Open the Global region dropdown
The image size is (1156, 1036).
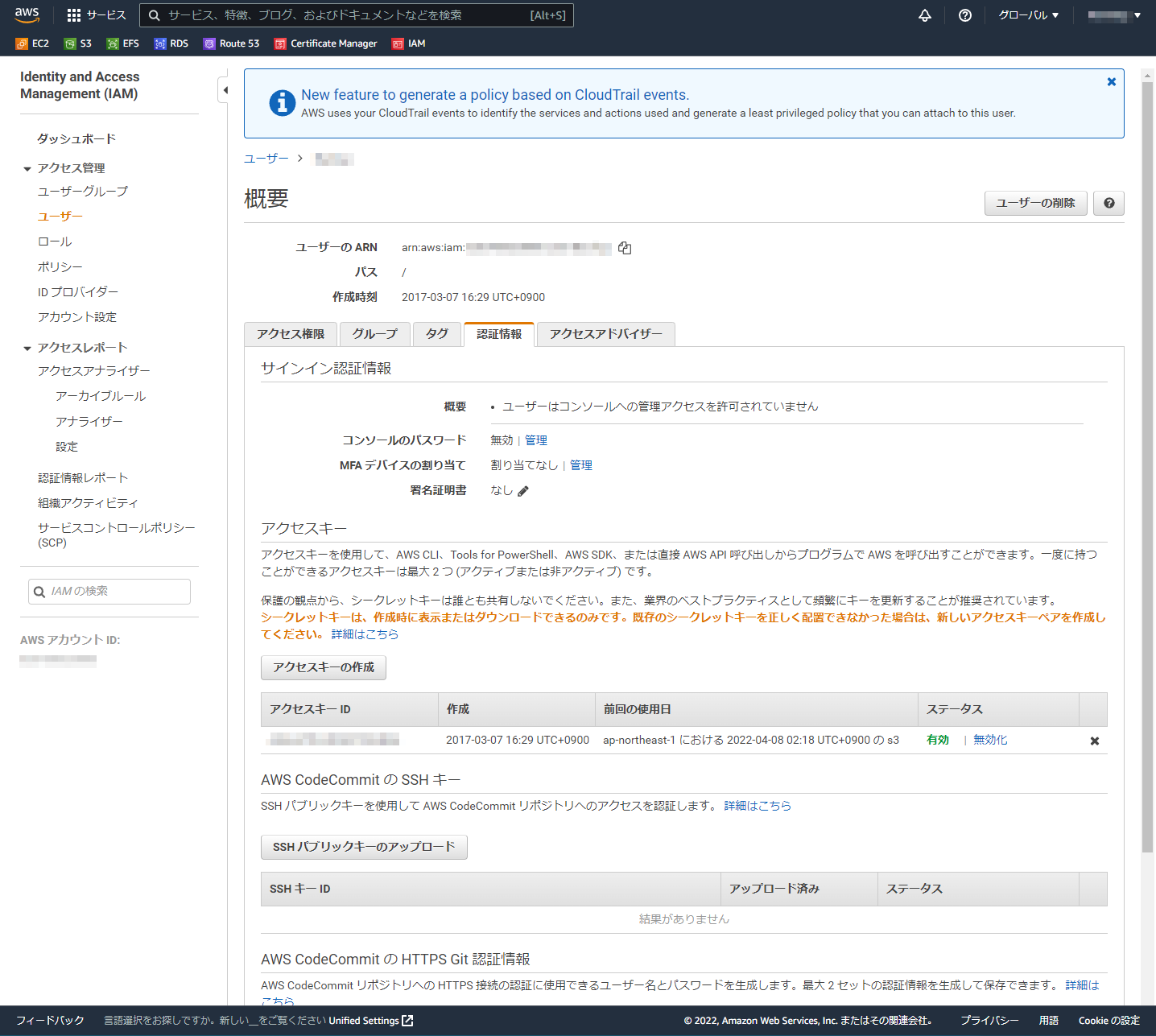pos(1029,15)
